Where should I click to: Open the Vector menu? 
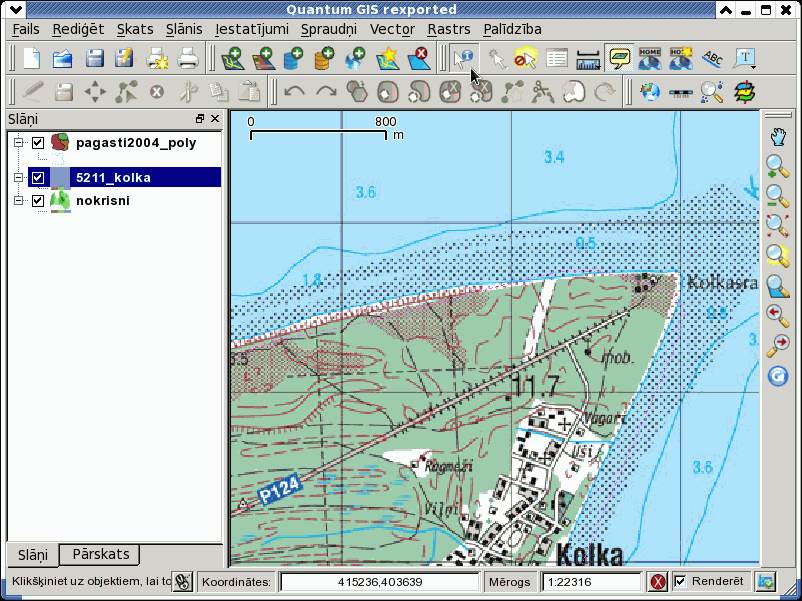[x=392, y=29]
